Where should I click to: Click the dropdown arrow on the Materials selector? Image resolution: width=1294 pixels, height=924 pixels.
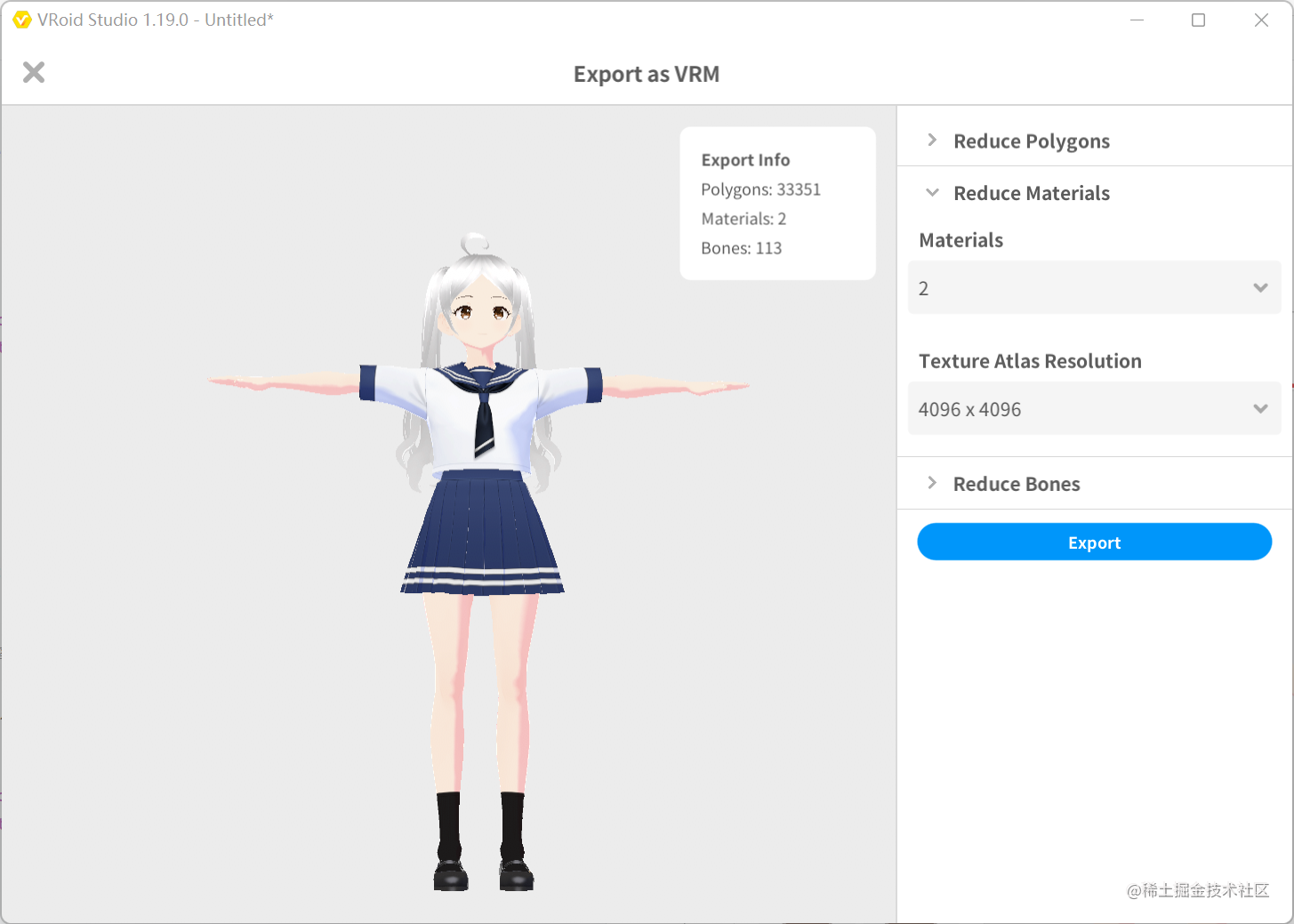click(x=1260, y=287)
